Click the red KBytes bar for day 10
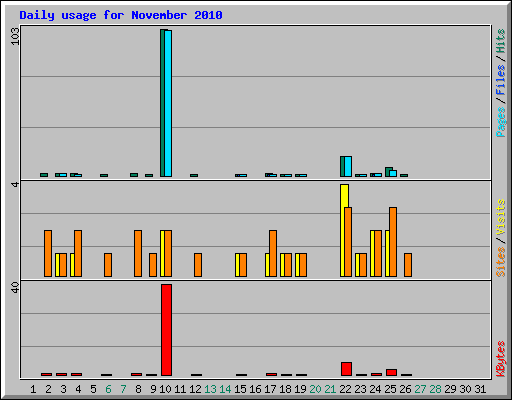 [x=166, y=330]
